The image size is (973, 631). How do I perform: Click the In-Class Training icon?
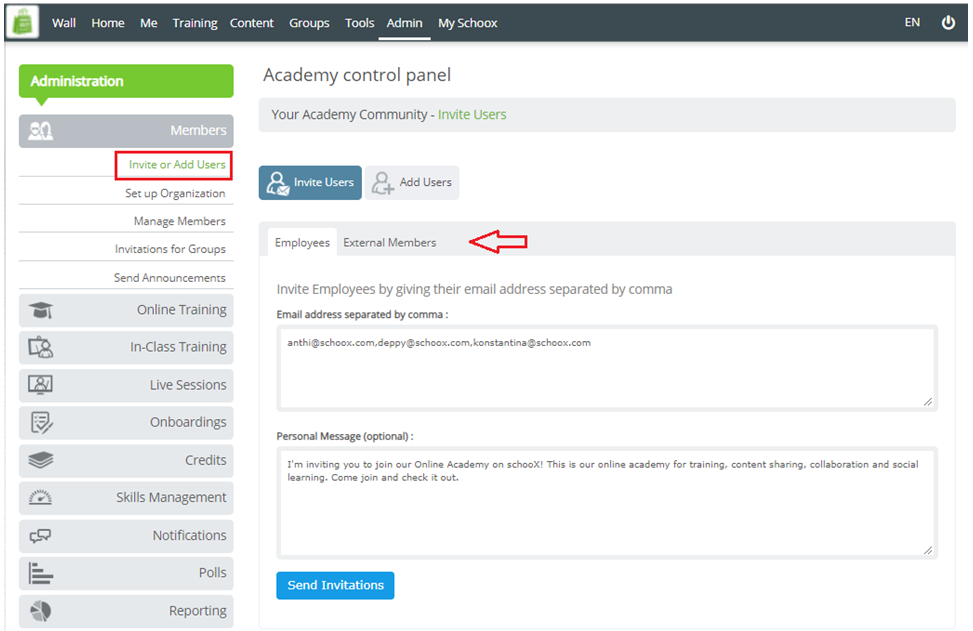coord(40,347)
